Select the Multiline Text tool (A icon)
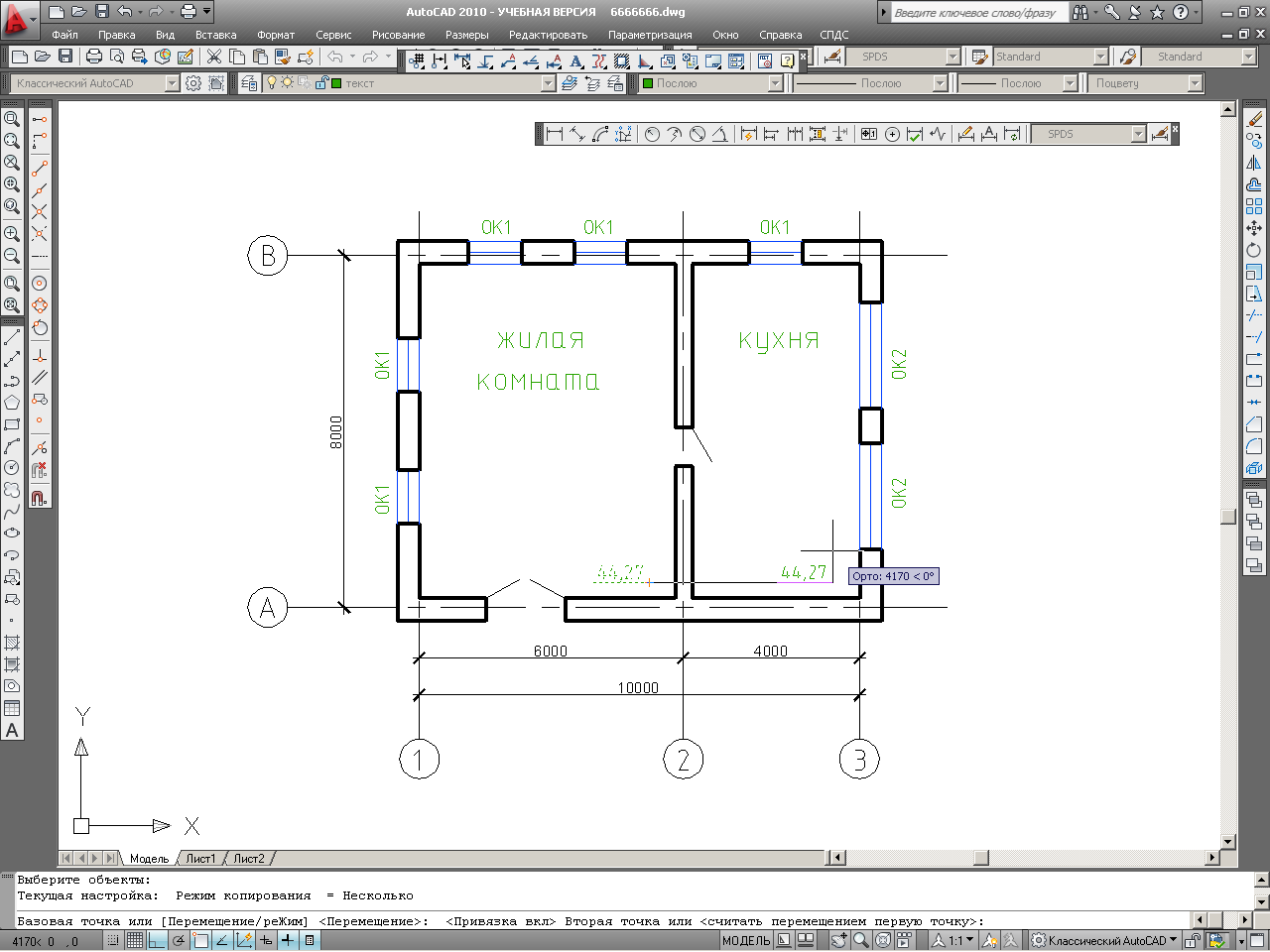 (12, 730)
